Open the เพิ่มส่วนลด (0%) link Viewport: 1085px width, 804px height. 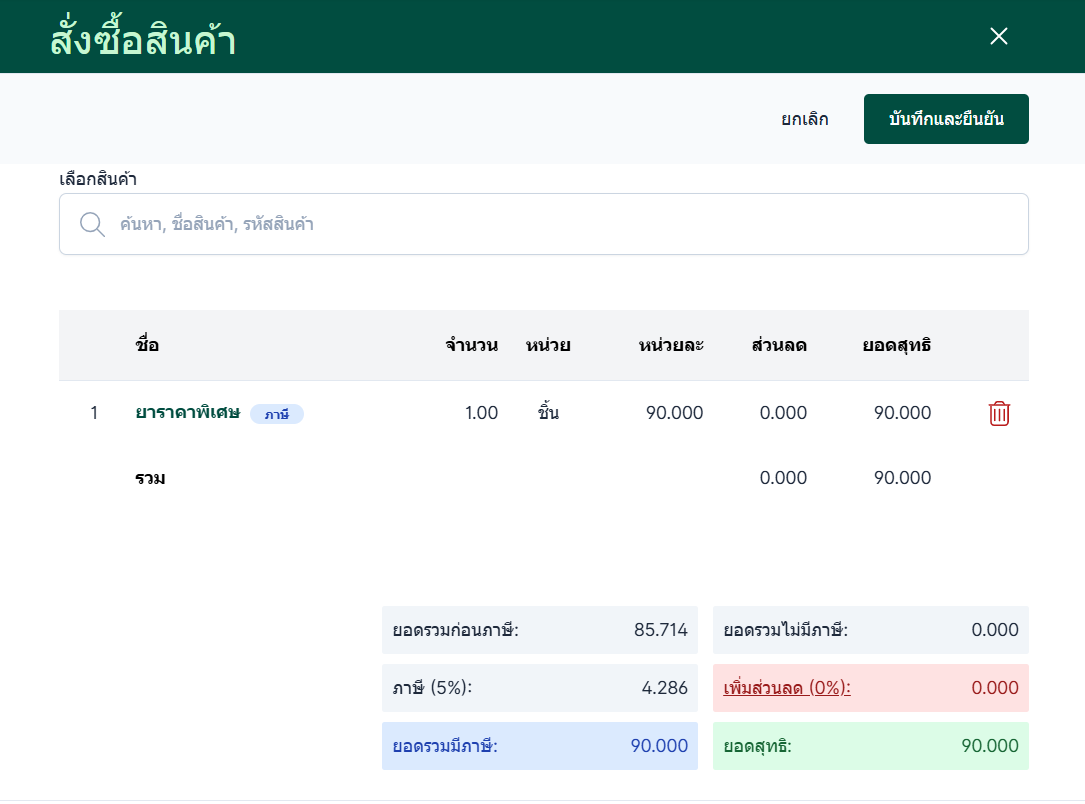786,688
